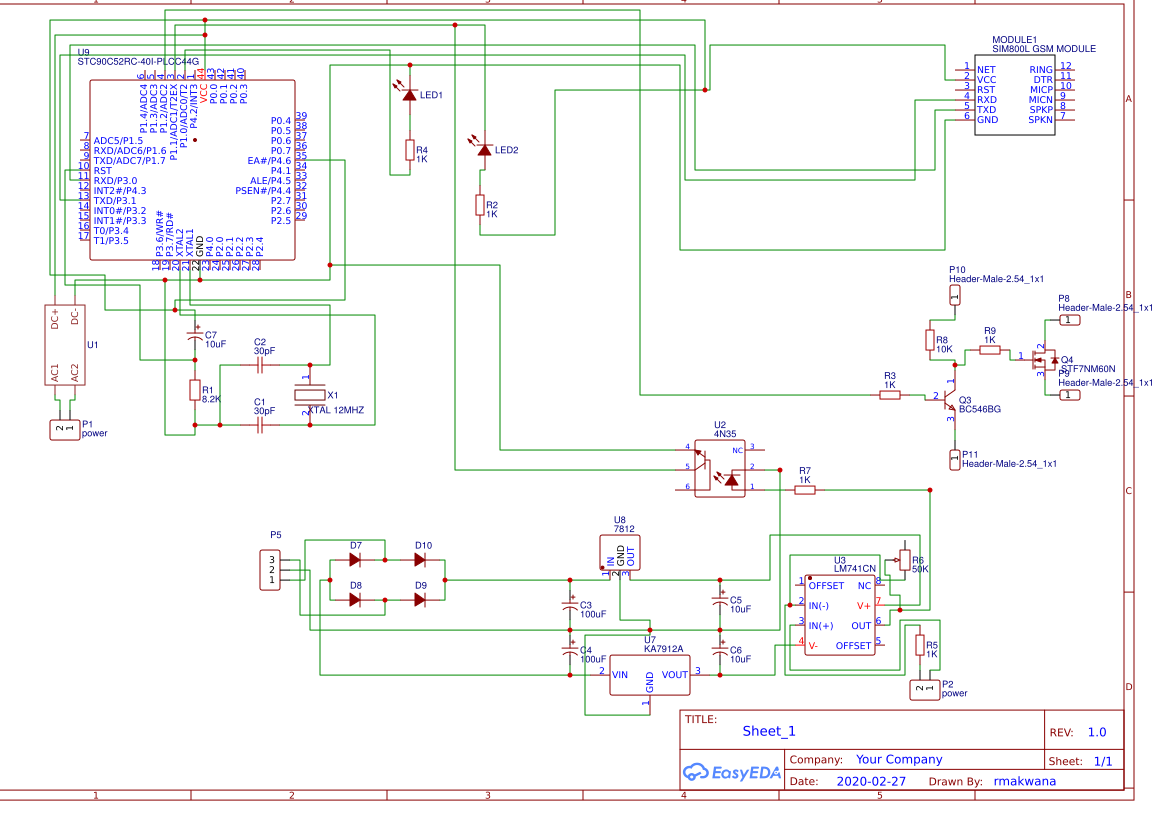Click resistor R8 10K
The width and height of the screenshot is (1169, 832).
pos(930,341)
